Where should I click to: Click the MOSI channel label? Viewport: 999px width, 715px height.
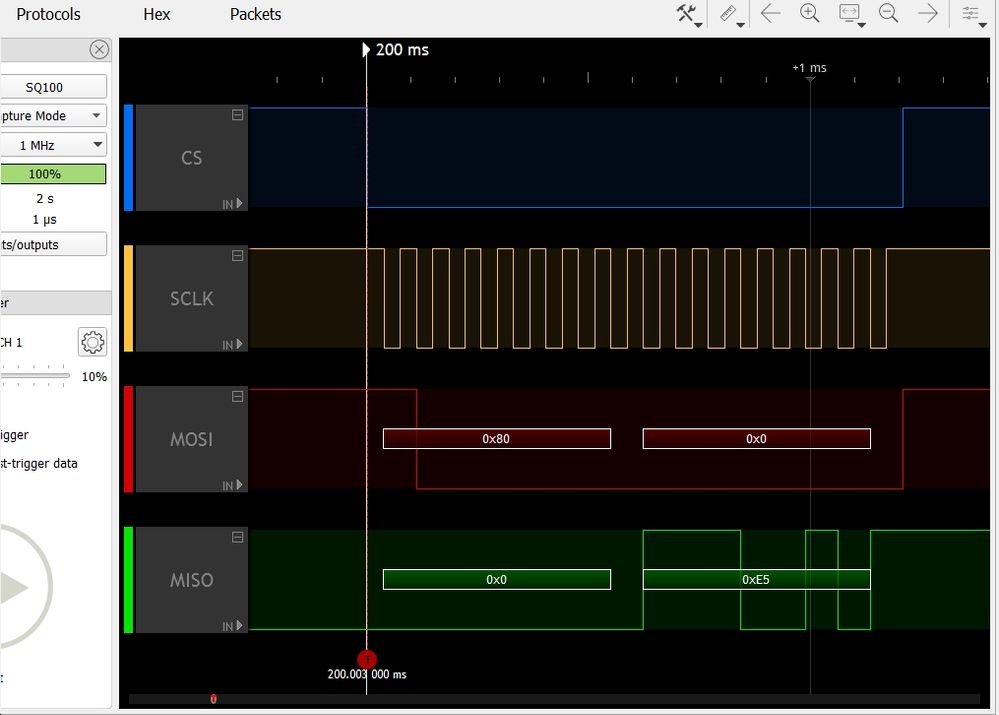coord(192,439)
